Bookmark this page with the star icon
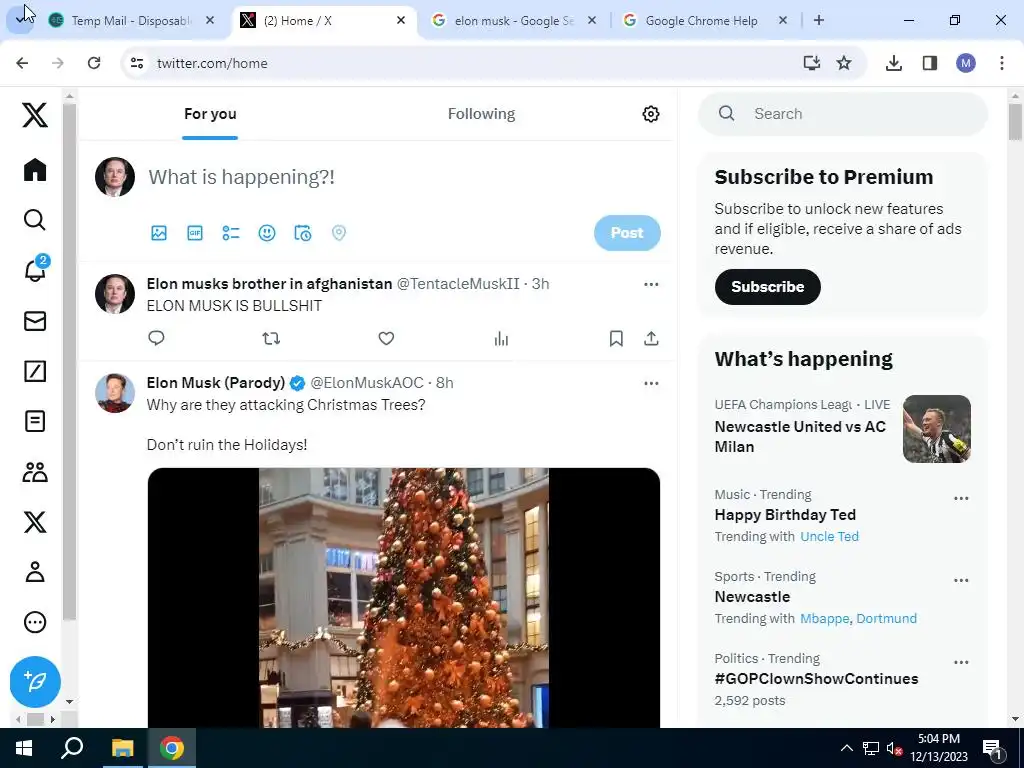The width and height of the screenshot is (1024, 768). [x=844, y=63]
